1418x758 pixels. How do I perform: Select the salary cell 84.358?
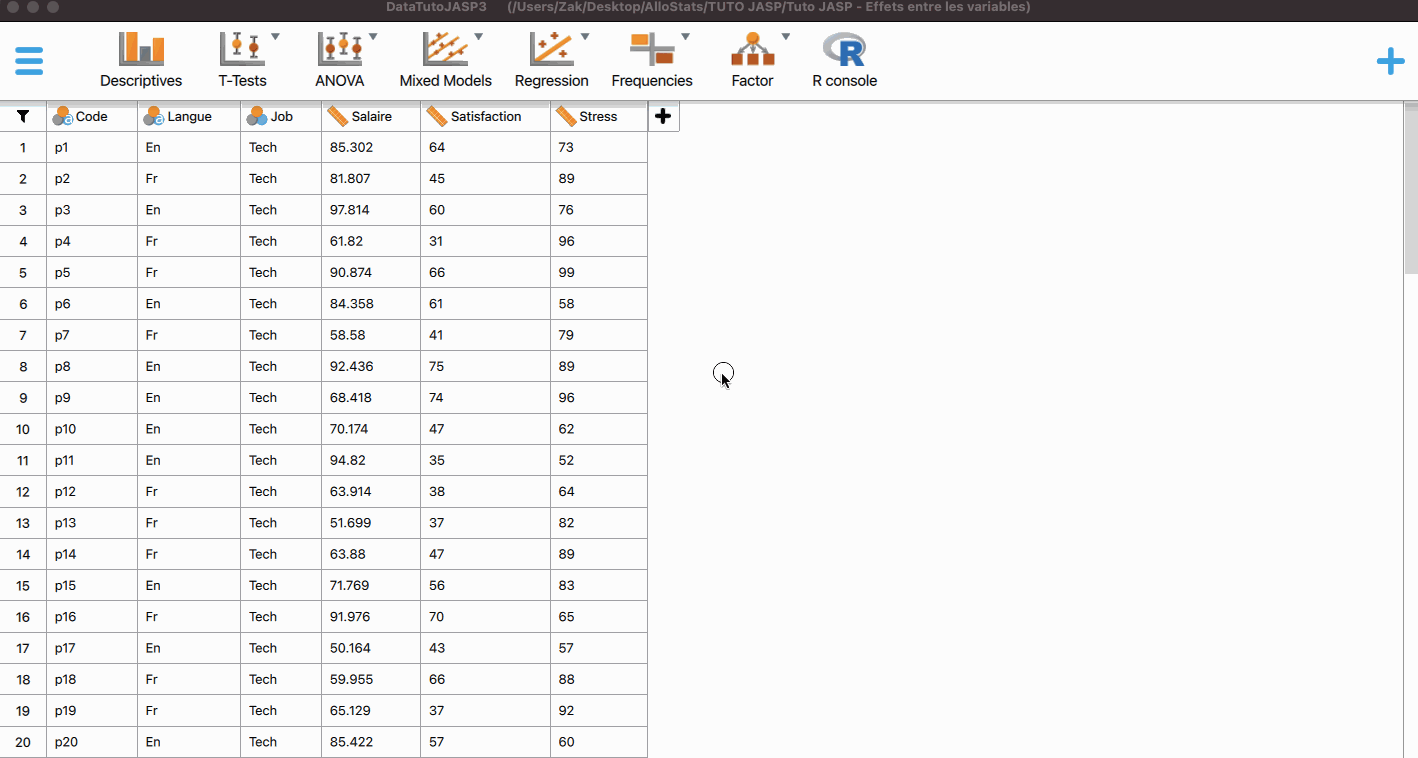tap(371, 304)
